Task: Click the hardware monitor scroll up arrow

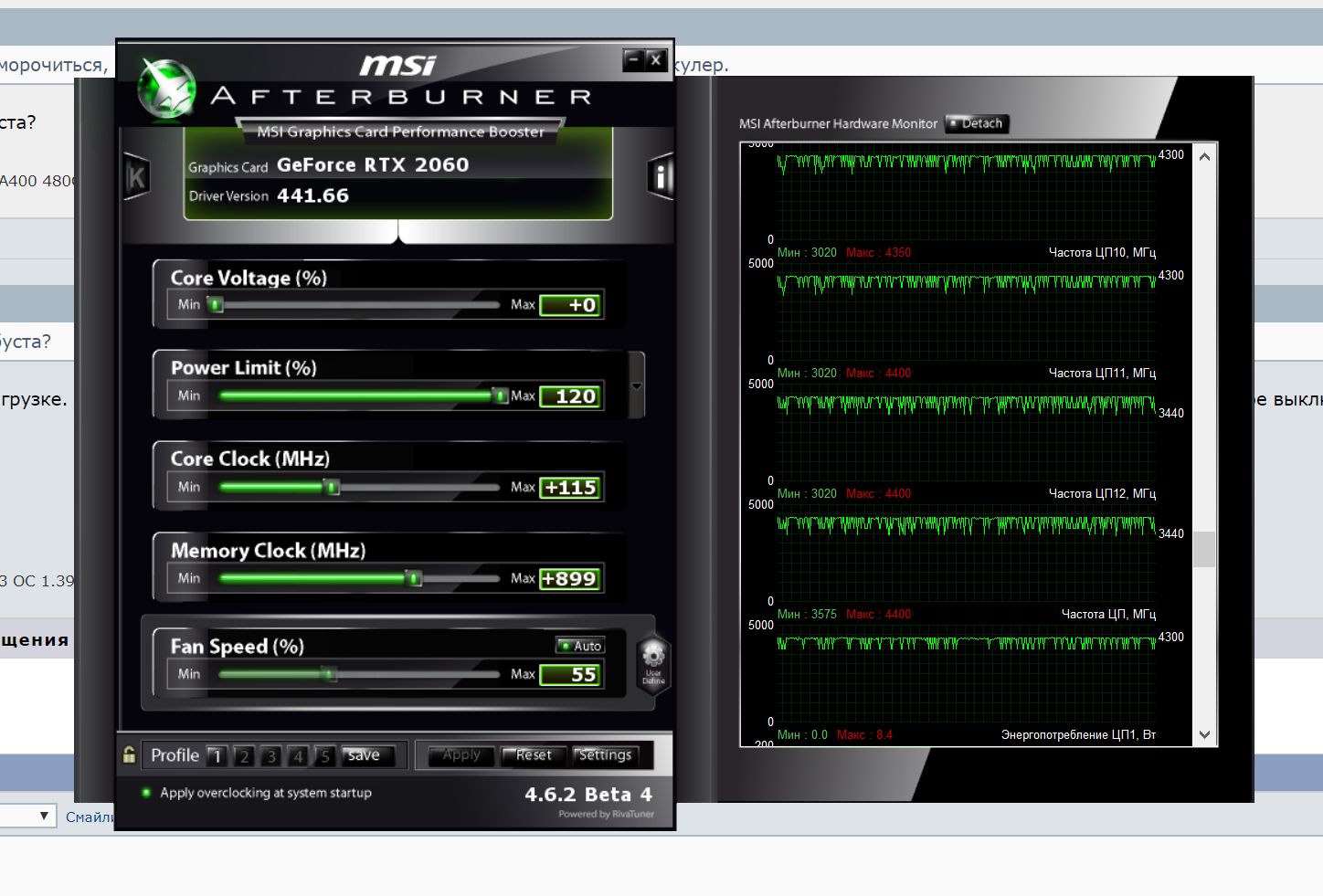Action: point(1204,157)
